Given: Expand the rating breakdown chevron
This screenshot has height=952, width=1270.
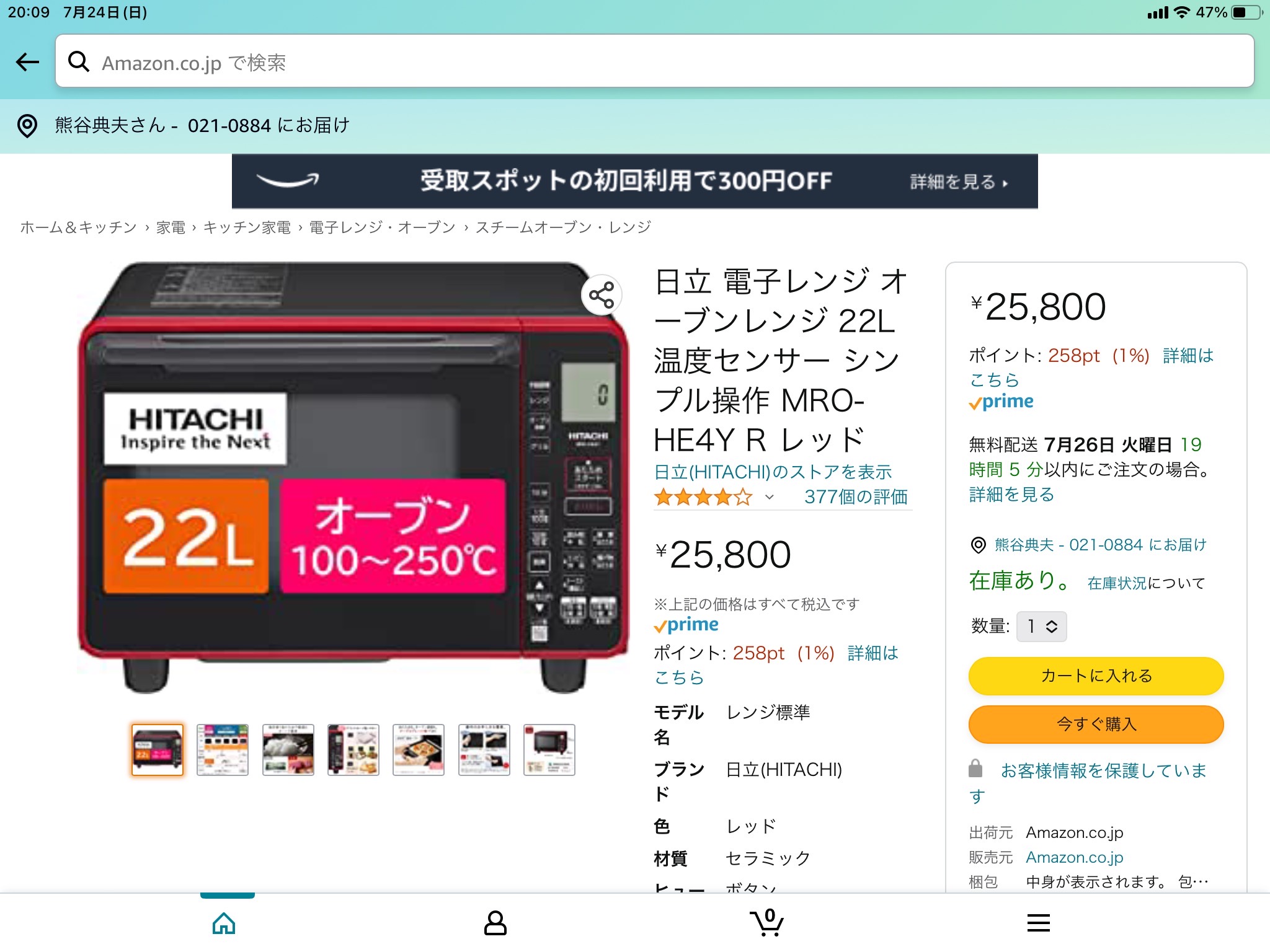Looking at the screenshot, I should (770, 497).
